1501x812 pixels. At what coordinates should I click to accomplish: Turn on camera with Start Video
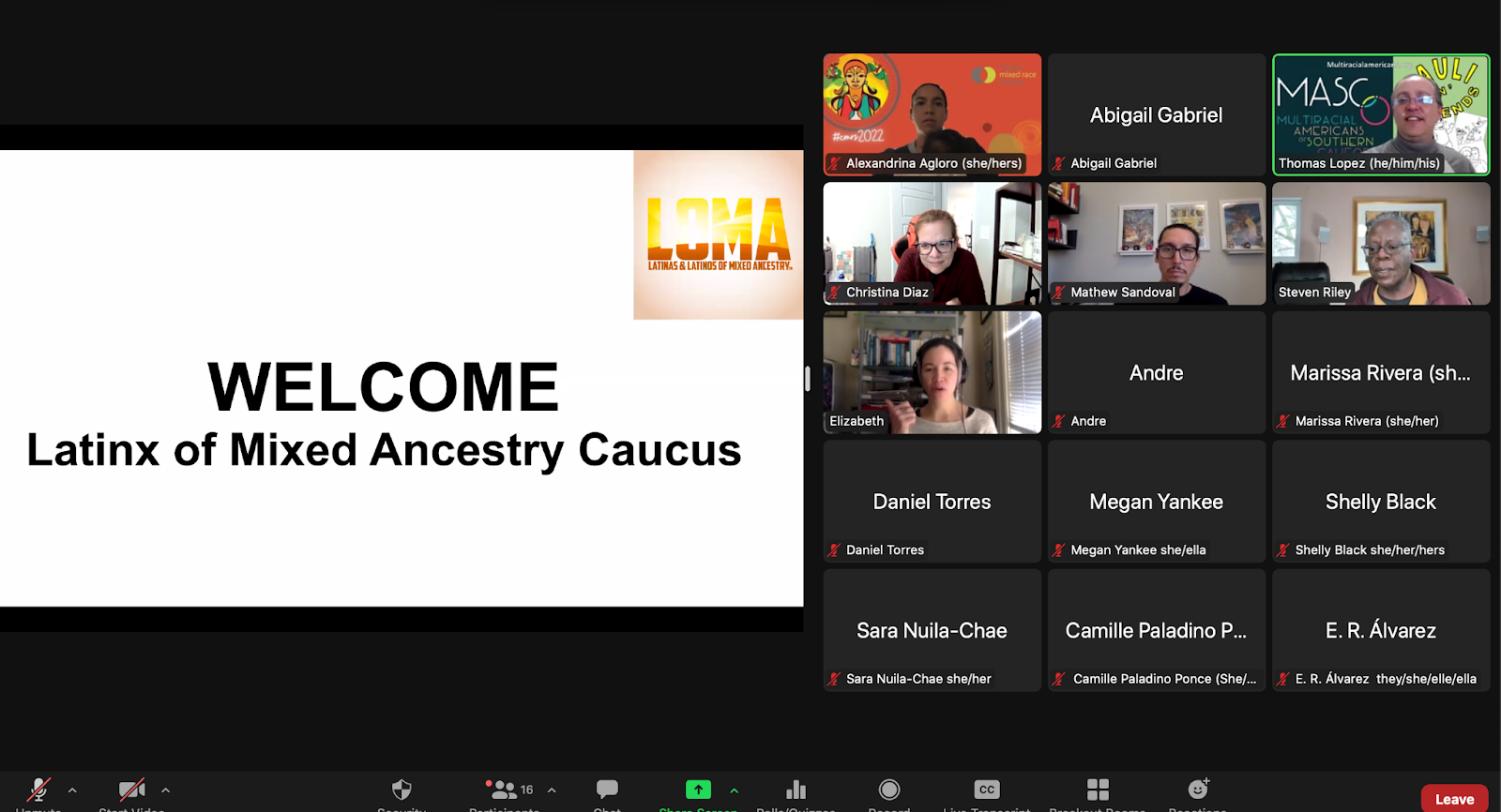click(x=131, y=790)
